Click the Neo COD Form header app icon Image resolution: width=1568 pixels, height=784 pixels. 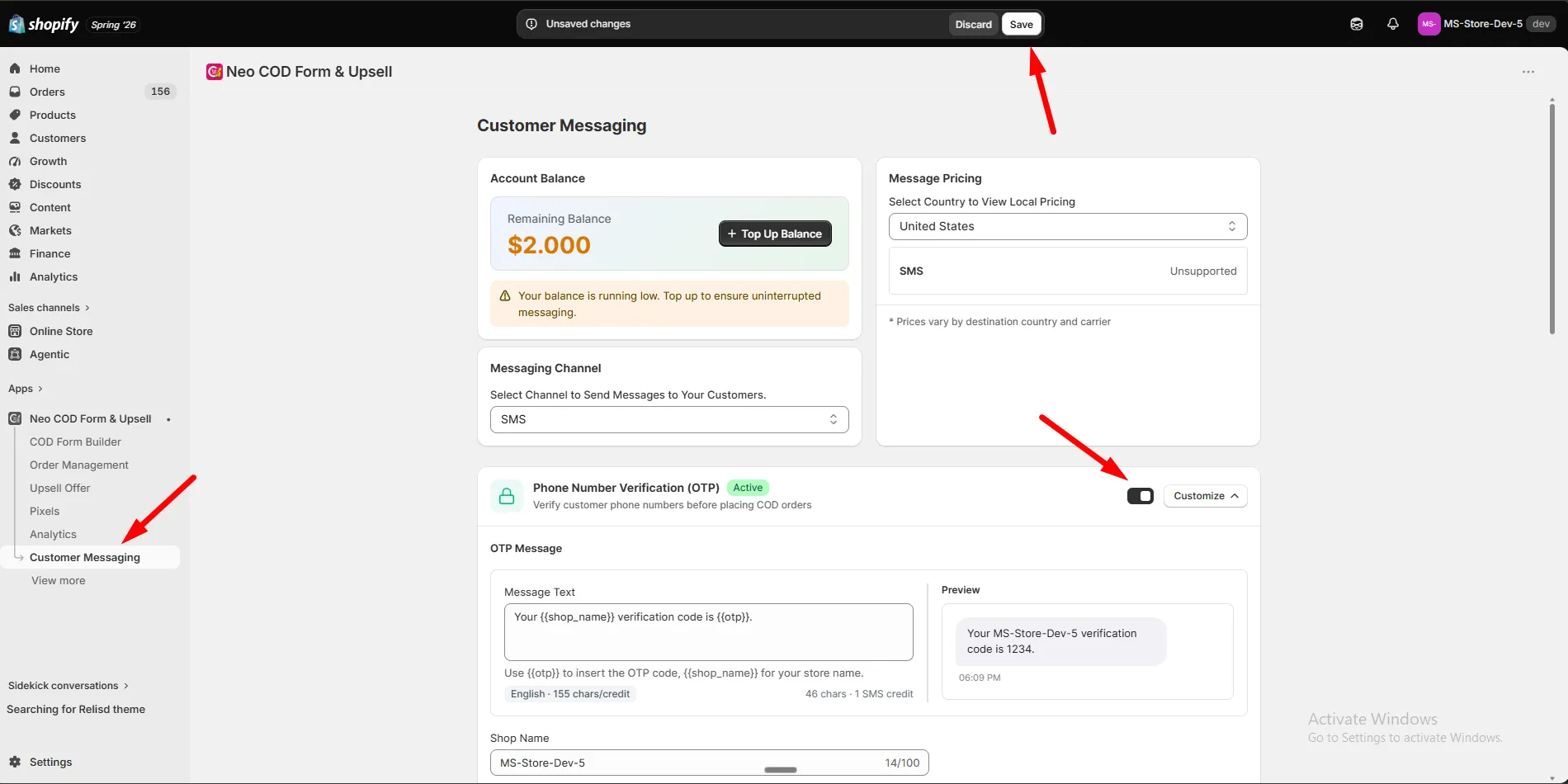coord(215,72)
